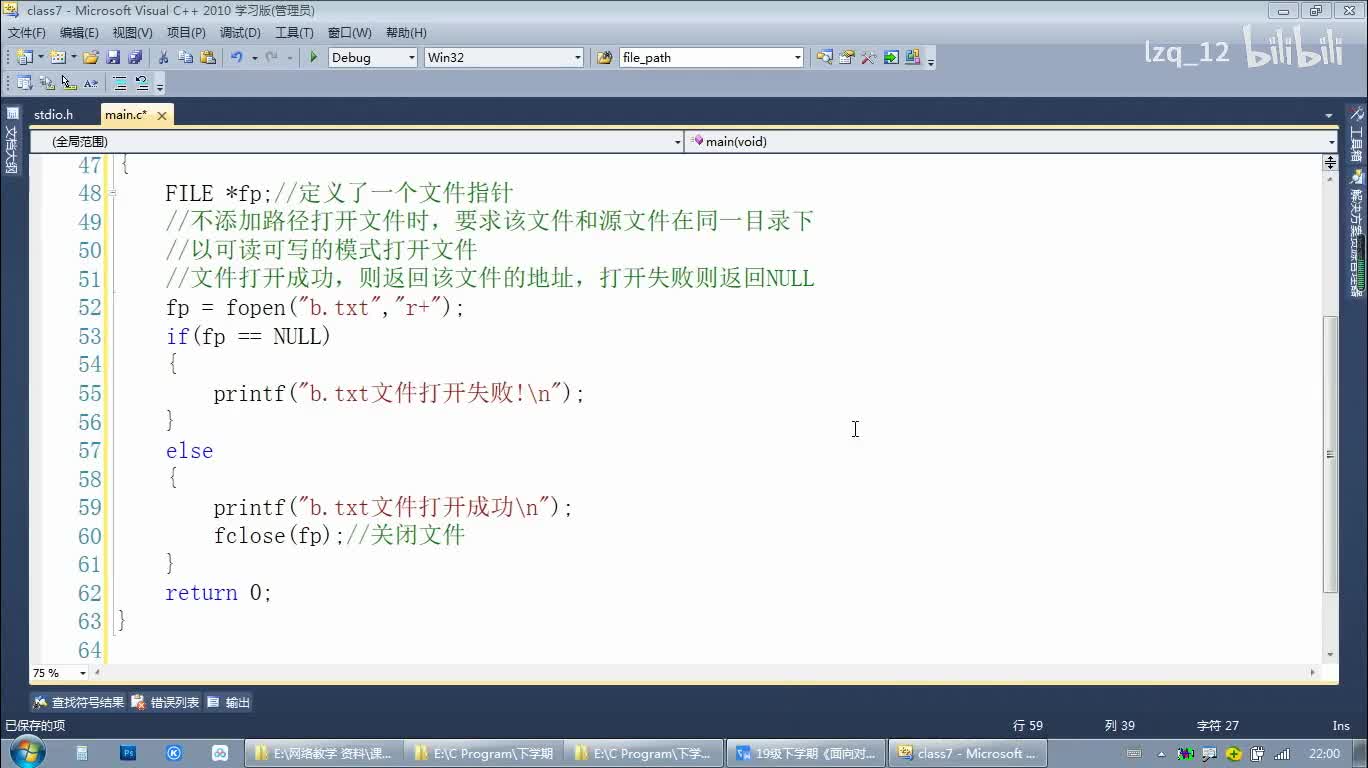This screenshot has height=768, width=1368.
Task: Click the Find in Files icon
Action: (x=604, y=58)
